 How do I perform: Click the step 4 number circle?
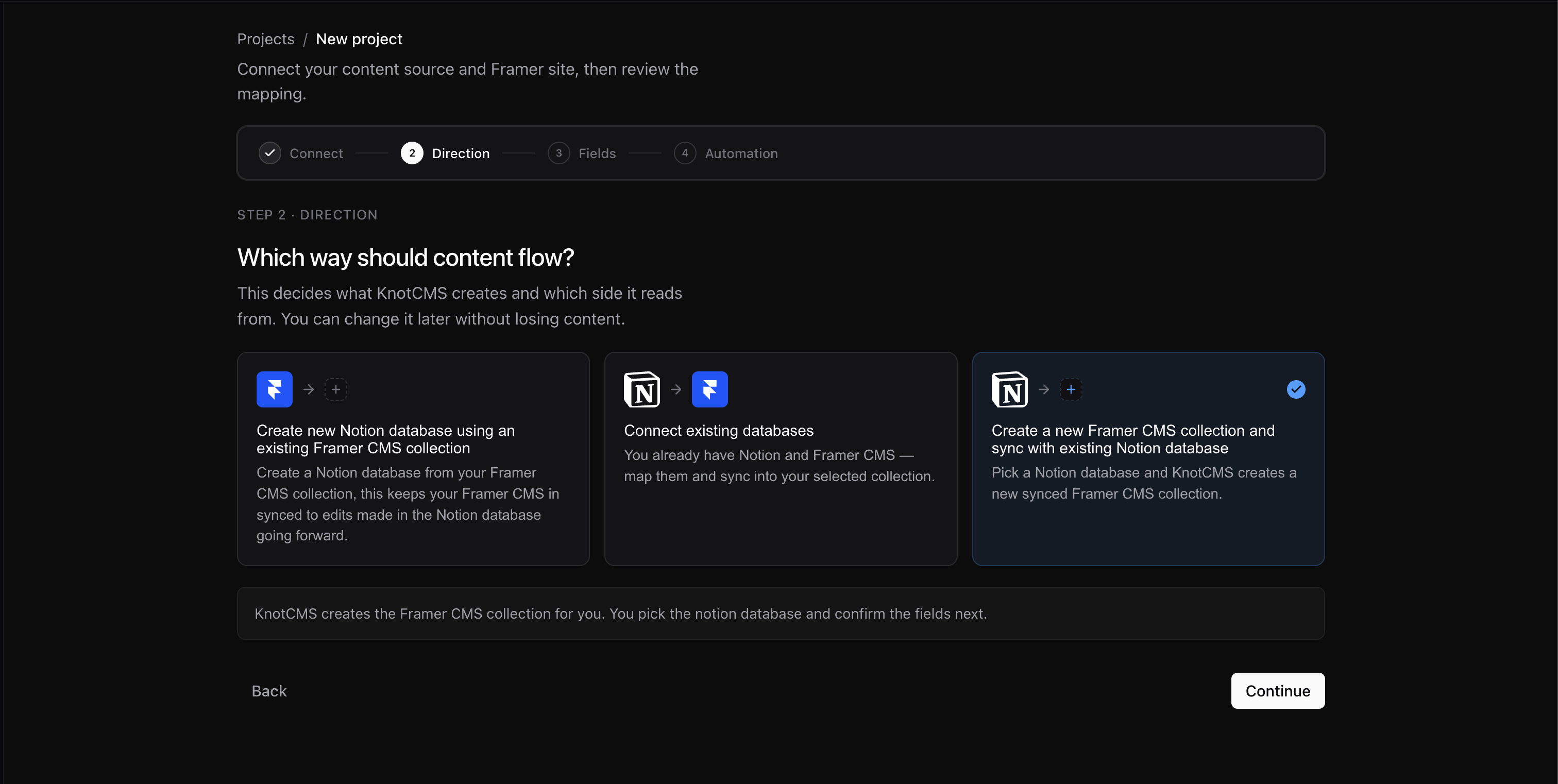685,153
